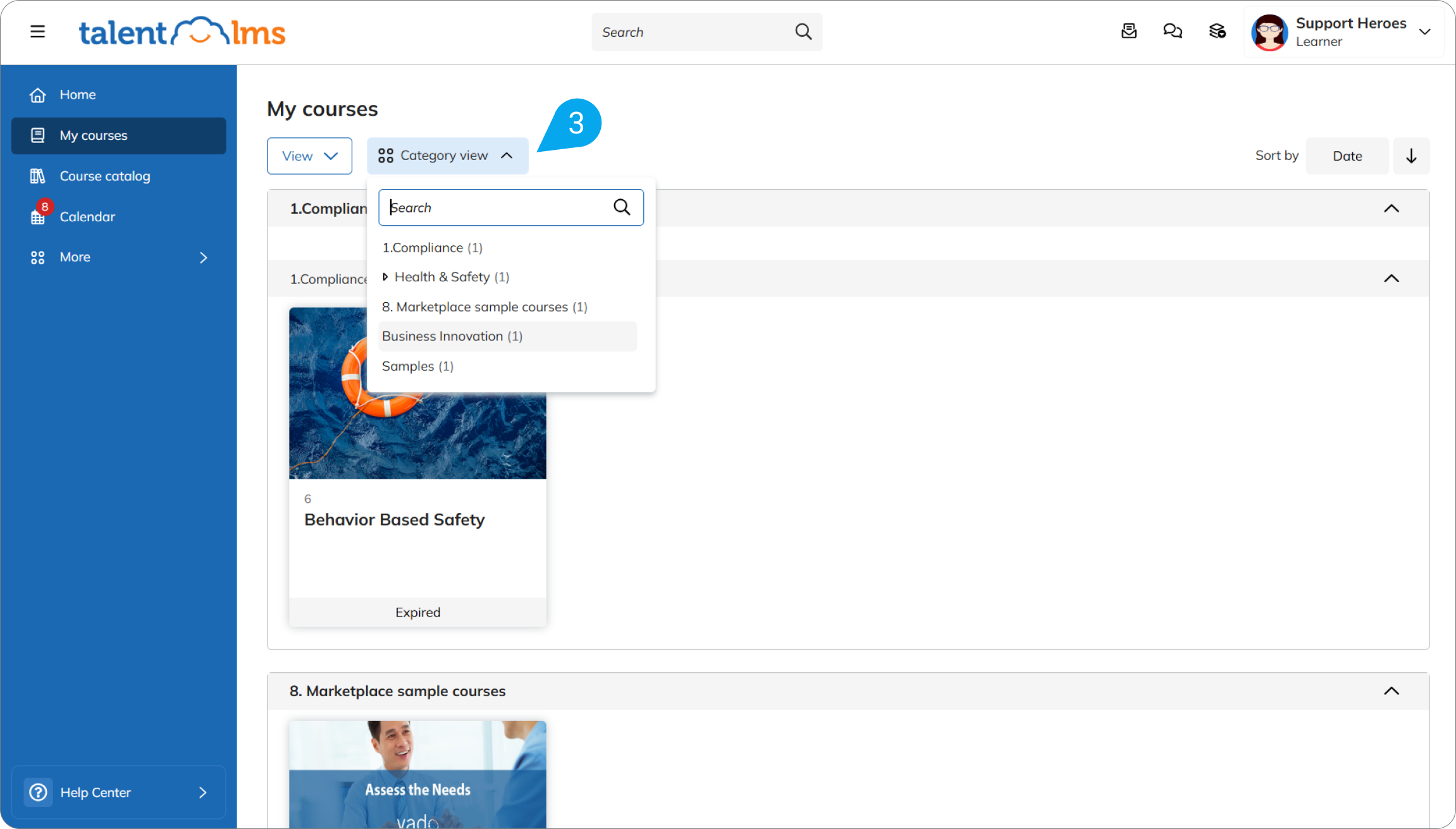The height and width of the screenshot is (829, 1456).
Task: Click the top search magnifier icon
Action: tap(803, 32)
